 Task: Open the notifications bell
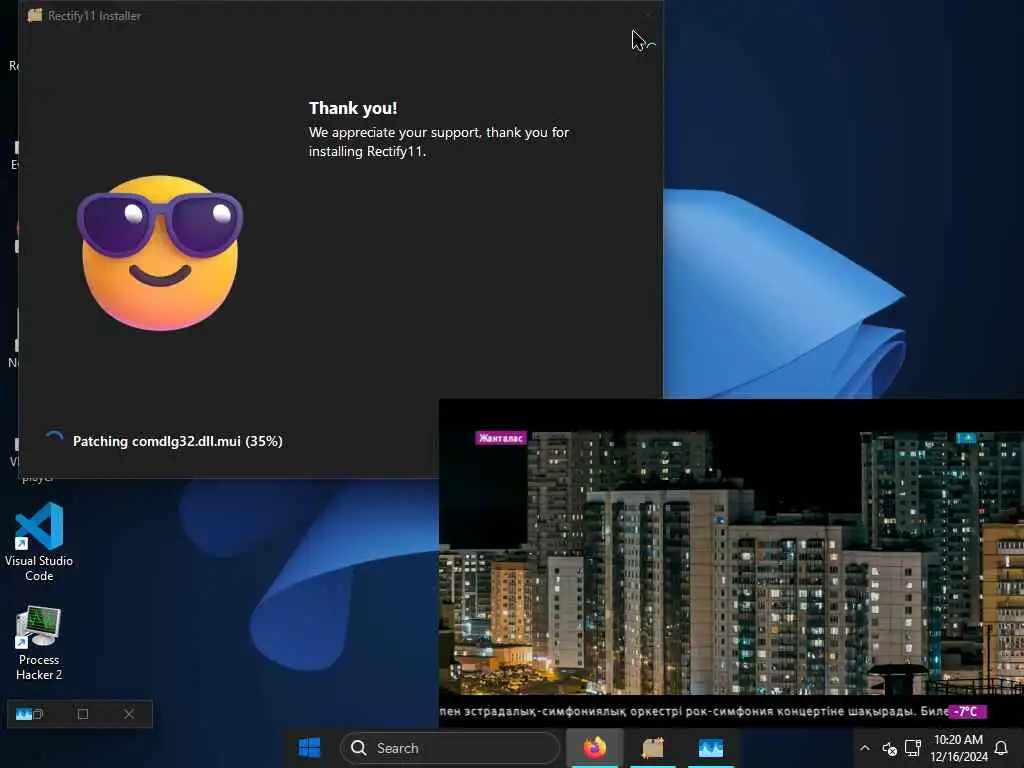click(1001, 748)
